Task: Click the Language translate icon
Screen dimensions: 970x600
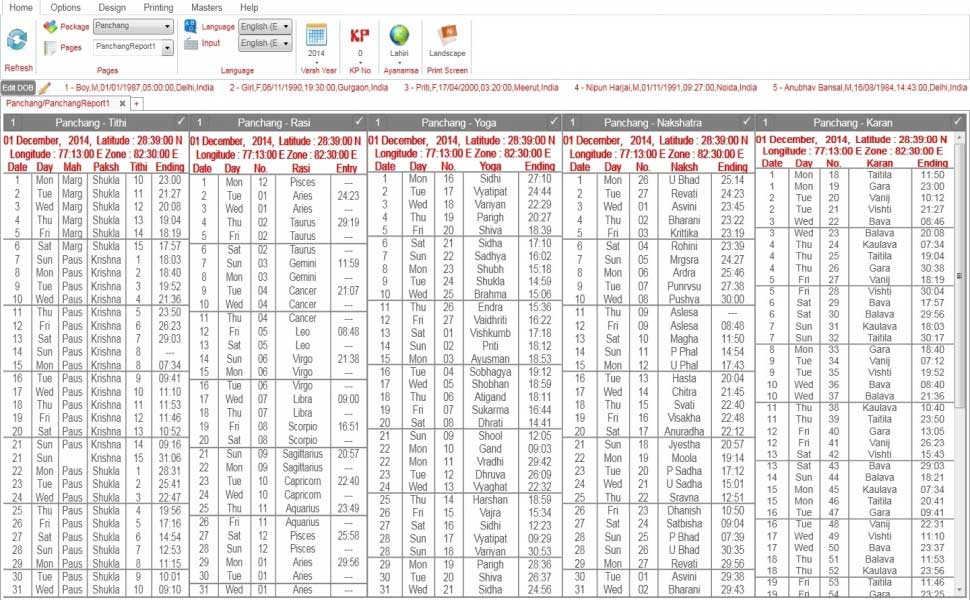Action: point(191,26)
